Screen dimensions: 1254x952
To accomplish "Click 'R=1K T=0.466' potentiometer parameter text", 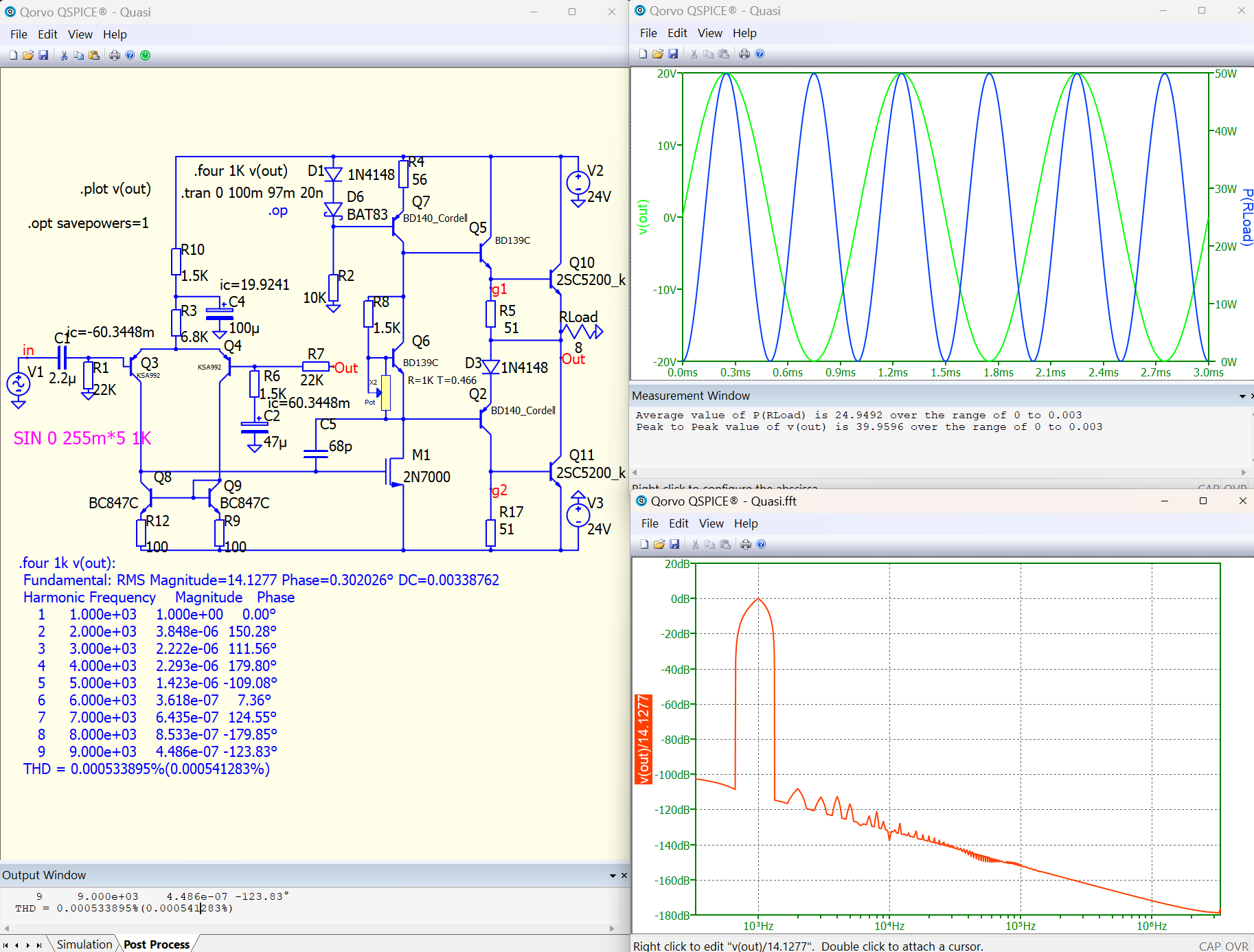I will pyautogui.click(x=442, y=381).
